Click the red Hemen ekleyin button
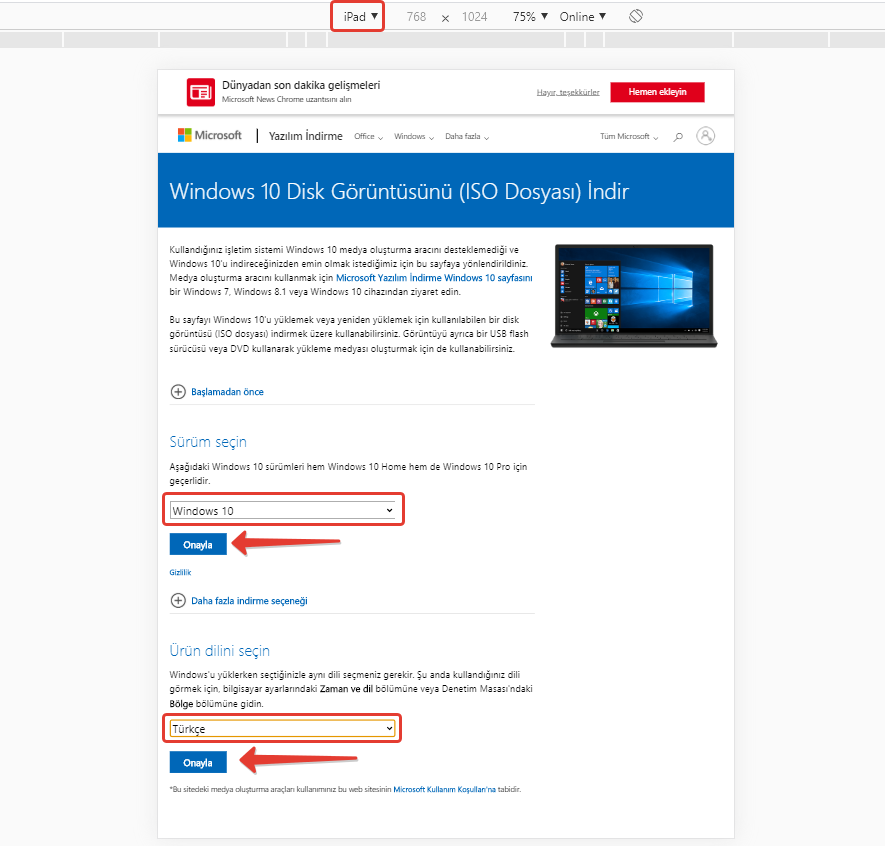 coord(657,92)
